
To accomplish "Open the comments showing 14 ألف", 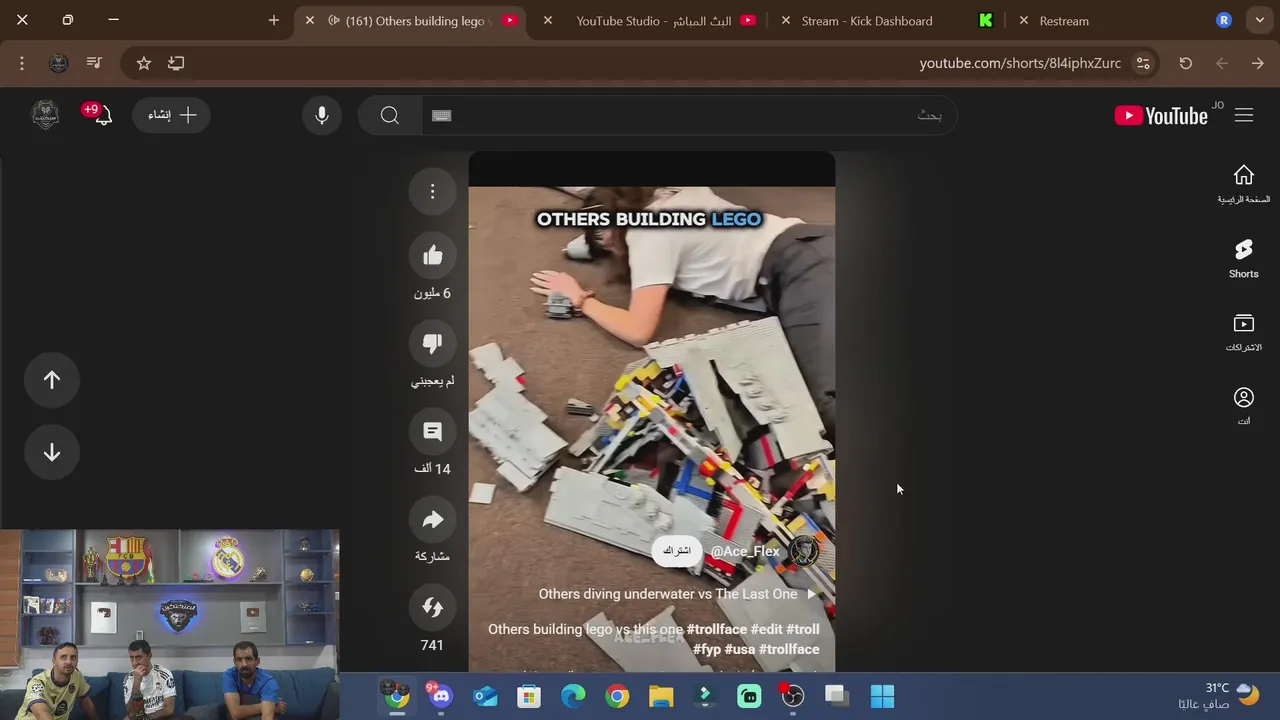I will pos(432,432).
